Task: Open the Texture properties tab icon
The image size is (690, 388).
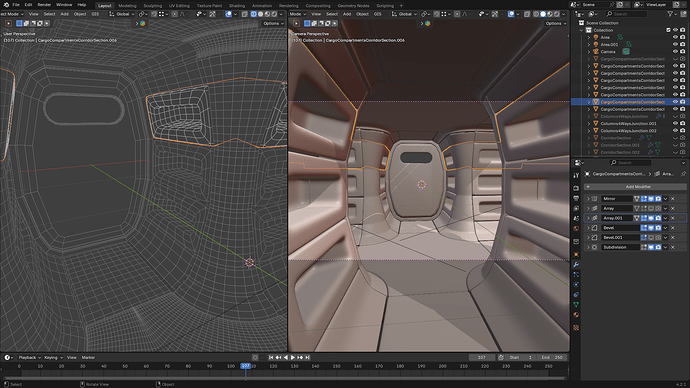Action: point(576,328)
